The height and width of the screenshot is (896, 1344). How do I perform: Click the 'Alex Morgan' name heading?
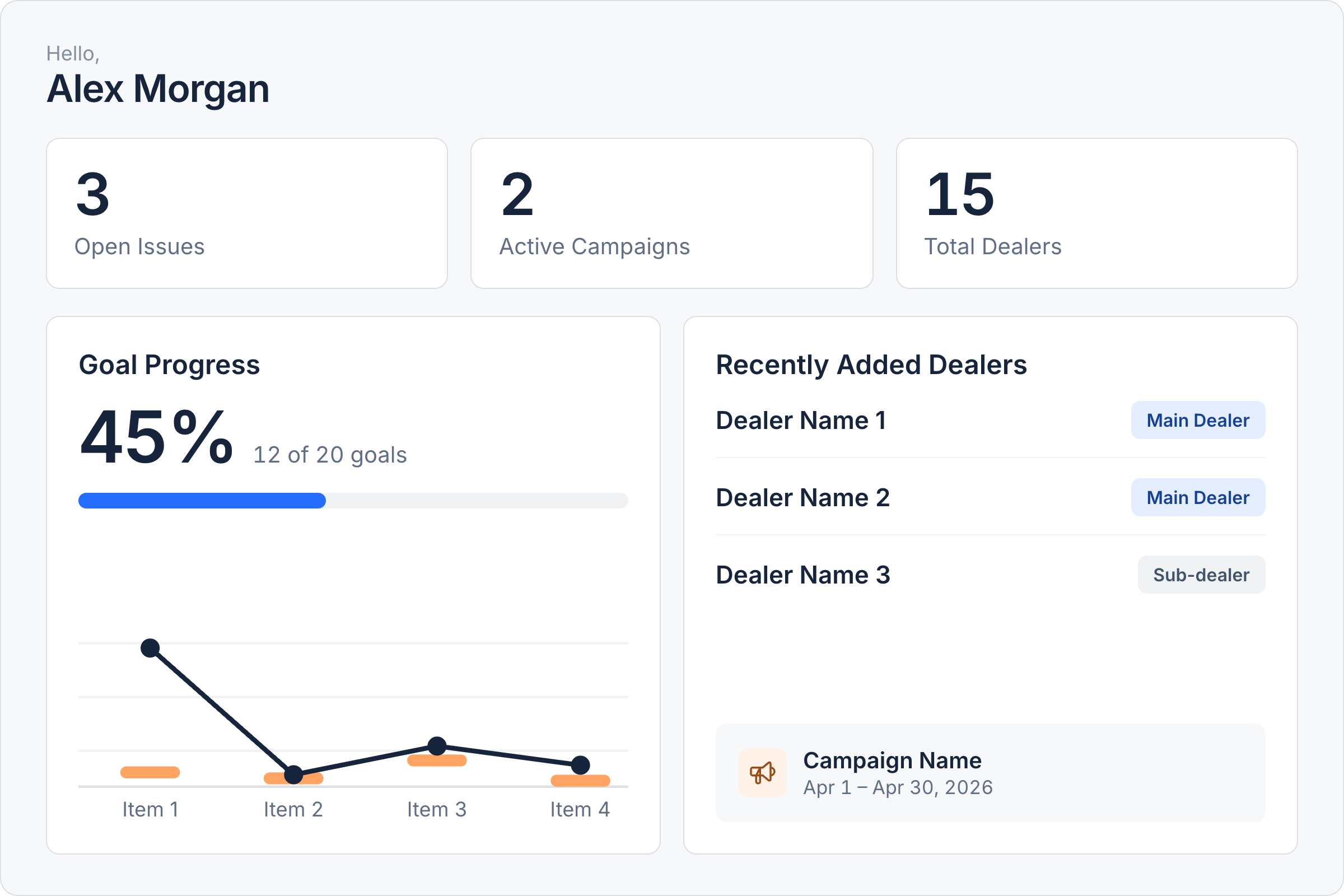pos(158,89)
